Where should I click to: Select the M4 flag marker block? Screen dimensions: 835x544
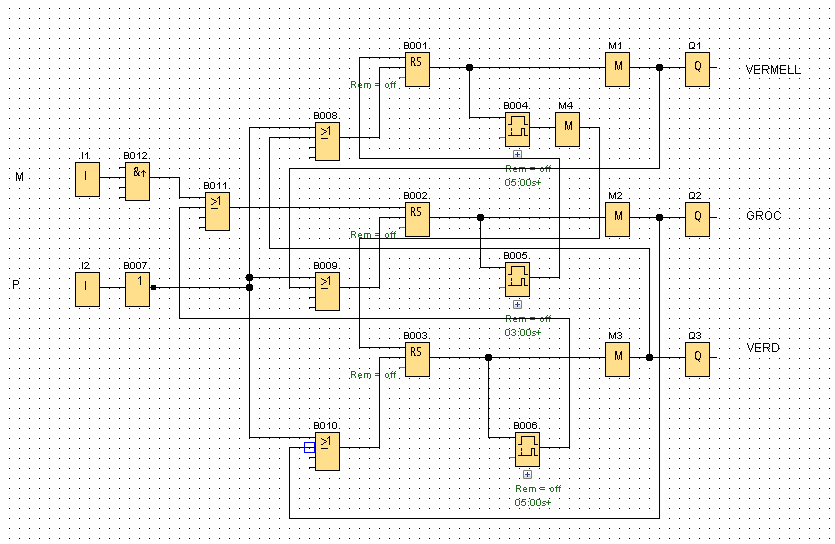568,127
